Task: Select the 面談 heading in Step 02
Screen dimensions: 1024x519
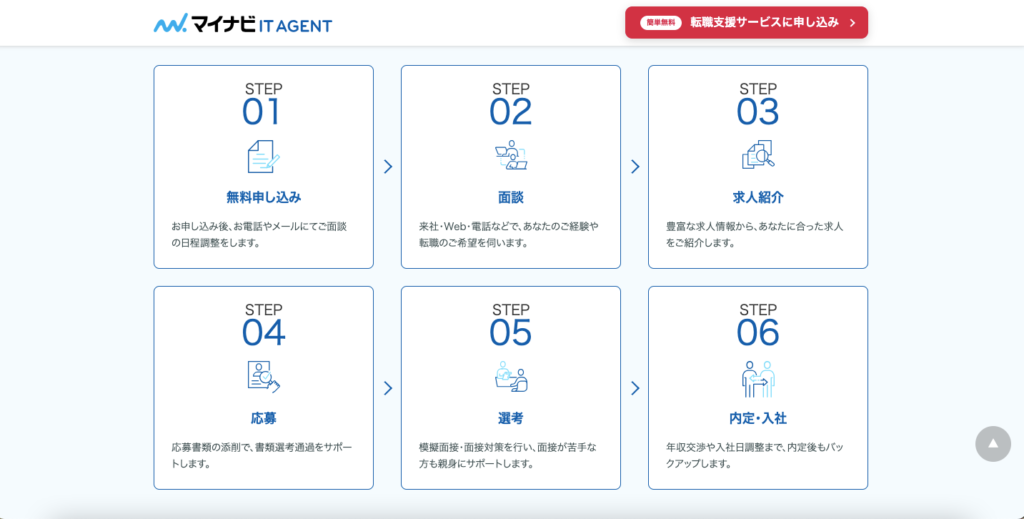Action: (x=511, y=197)
